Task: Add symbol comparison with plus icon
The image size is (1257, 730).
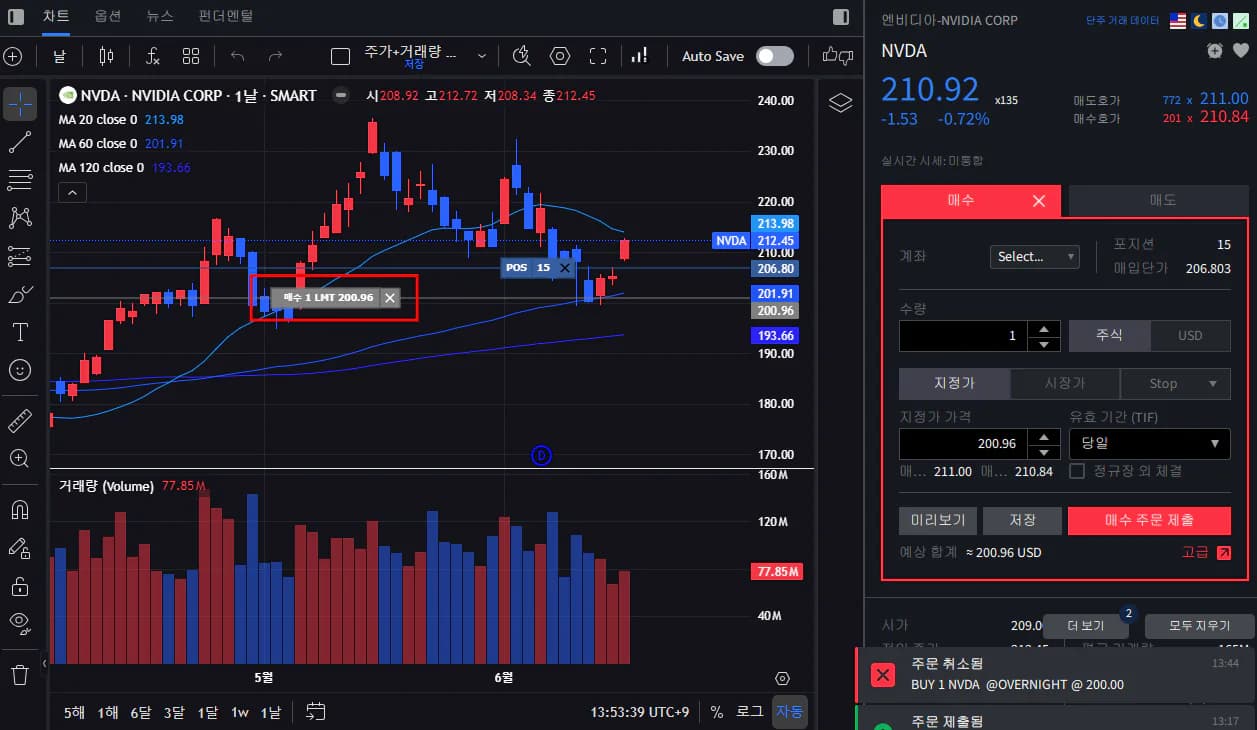Action: coord(13,56)
